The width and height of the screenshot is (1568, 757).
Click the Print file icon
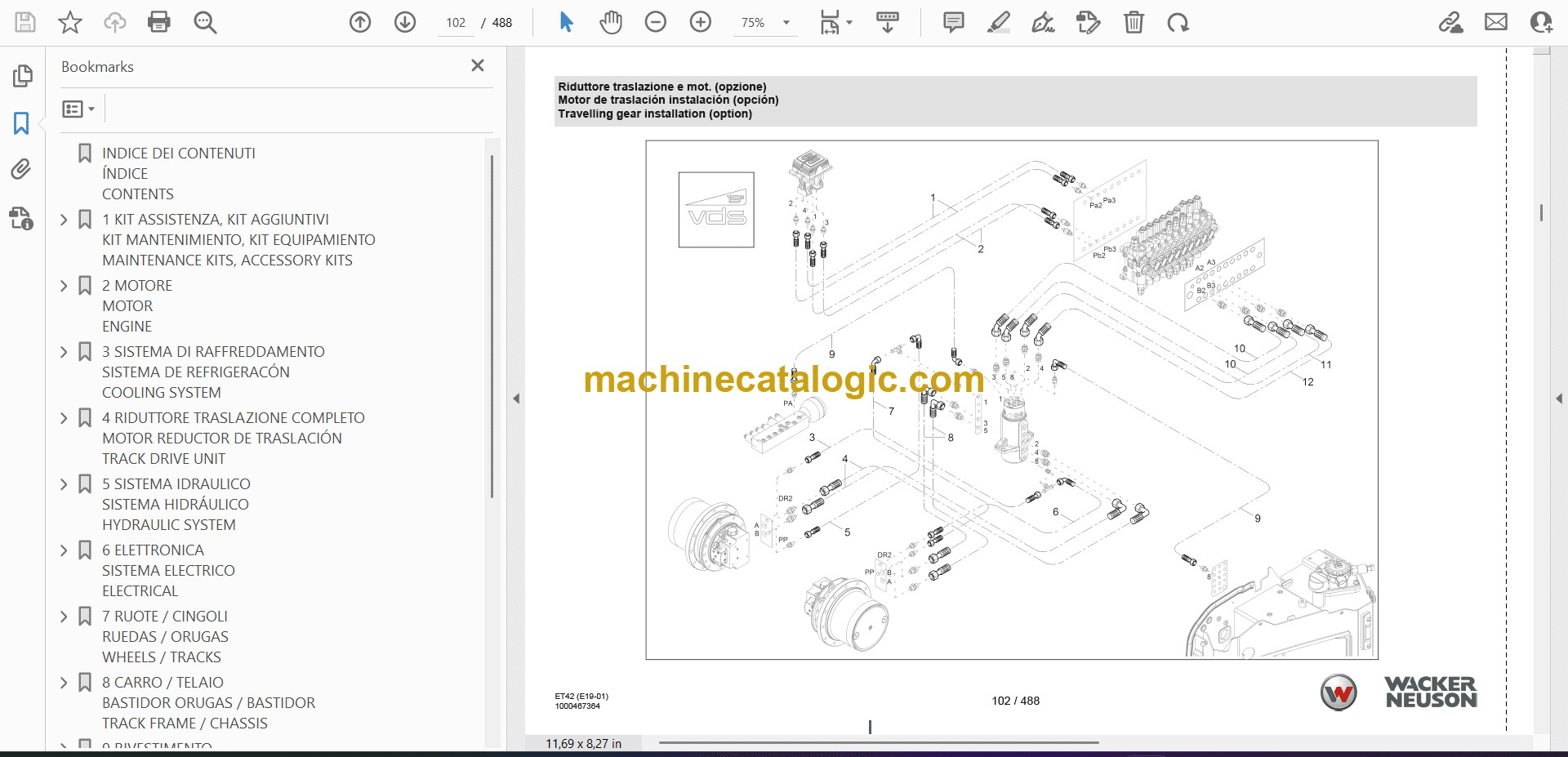pyautogui.click(x=159, y=22)
